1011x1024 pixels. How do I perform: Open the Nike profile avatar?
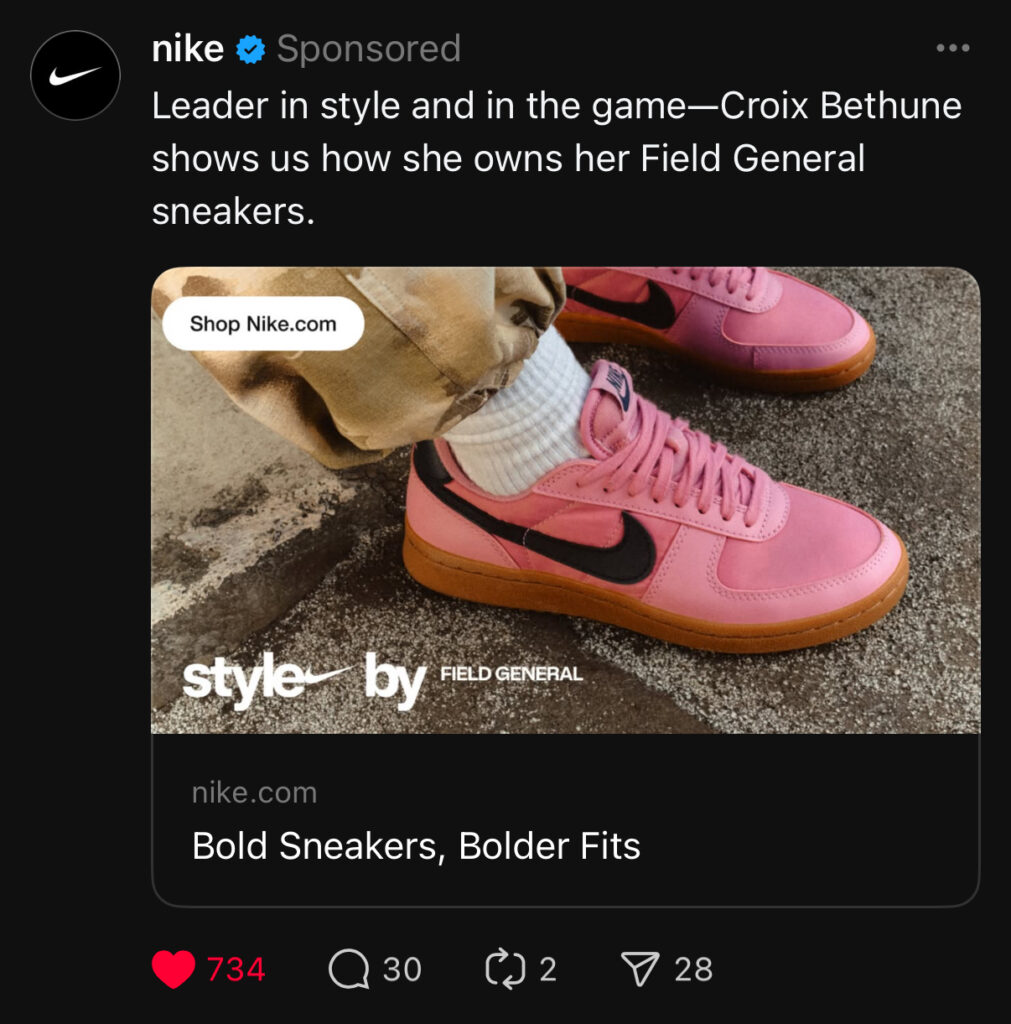tap(76, 76)
